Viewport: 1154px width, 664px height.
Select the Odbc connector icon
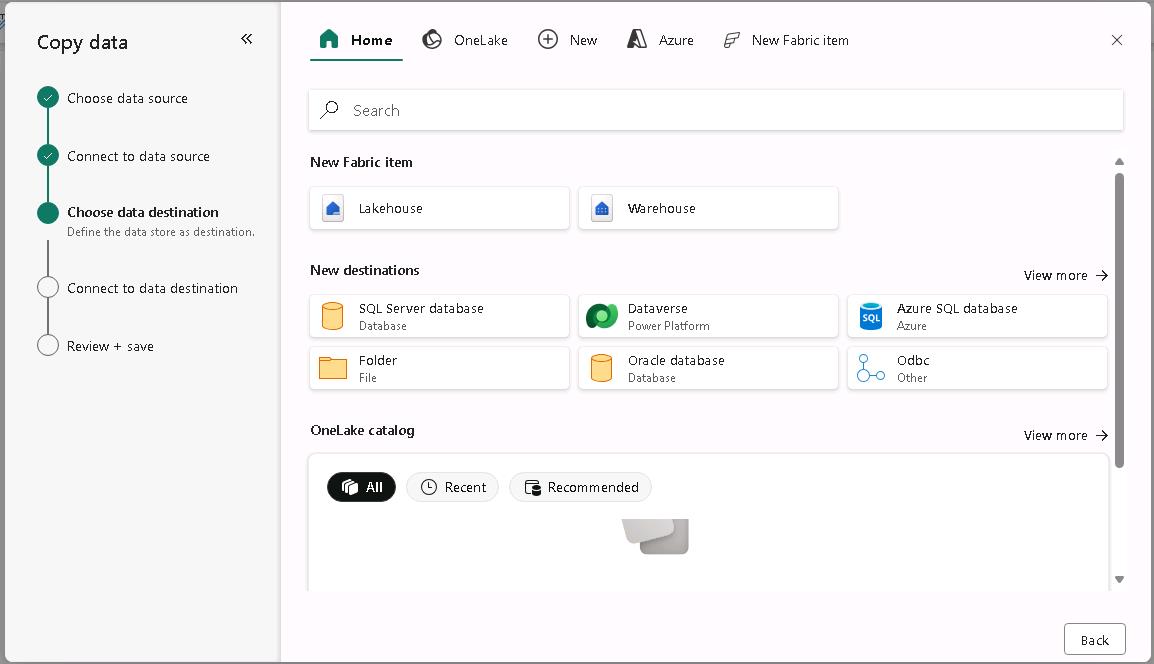coord(871,369)
